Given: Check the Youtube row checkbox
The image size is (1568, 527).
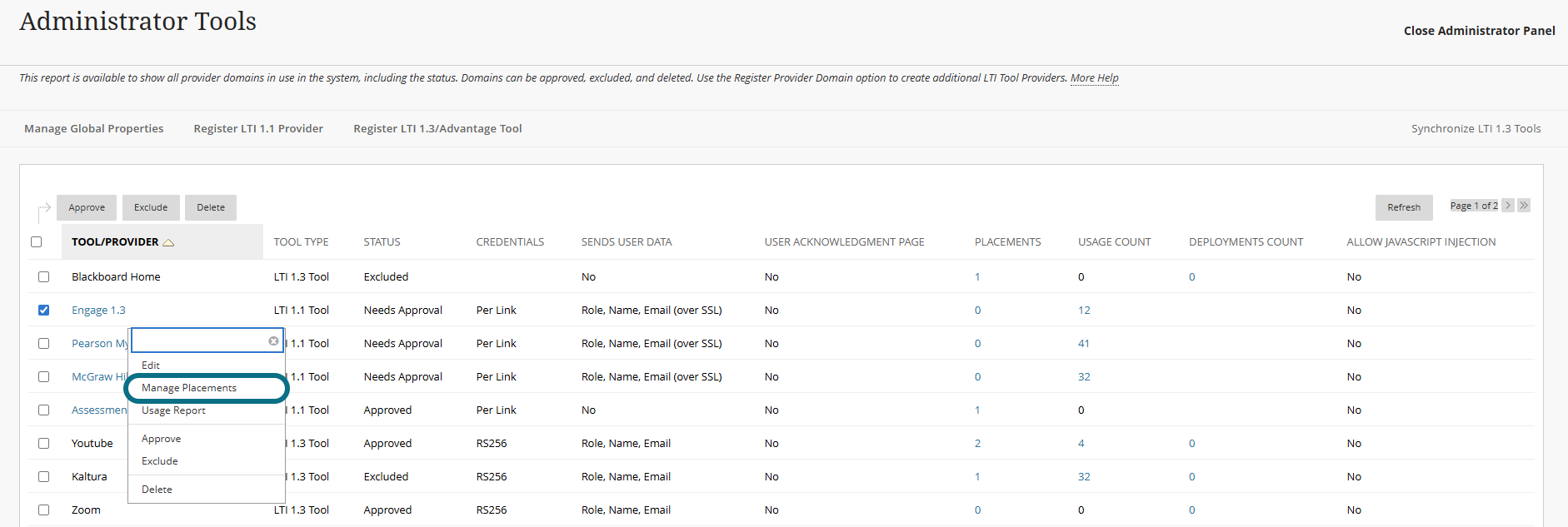Looking at the screenshot, I should pyautogui.click(x=43, y=443).
